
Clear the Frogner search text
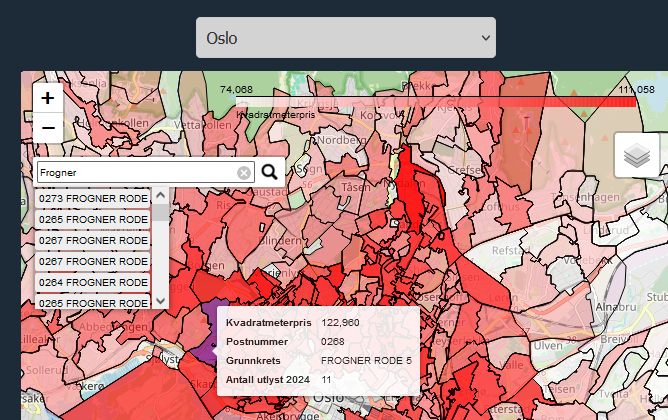(x=244, y=173)
